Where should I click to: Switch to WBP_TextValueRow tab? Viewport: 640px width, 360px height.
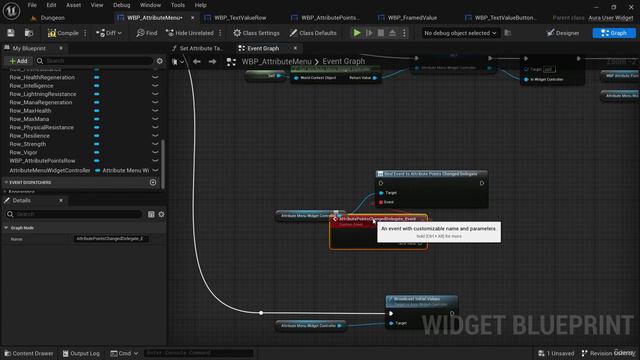click(240, 18)
